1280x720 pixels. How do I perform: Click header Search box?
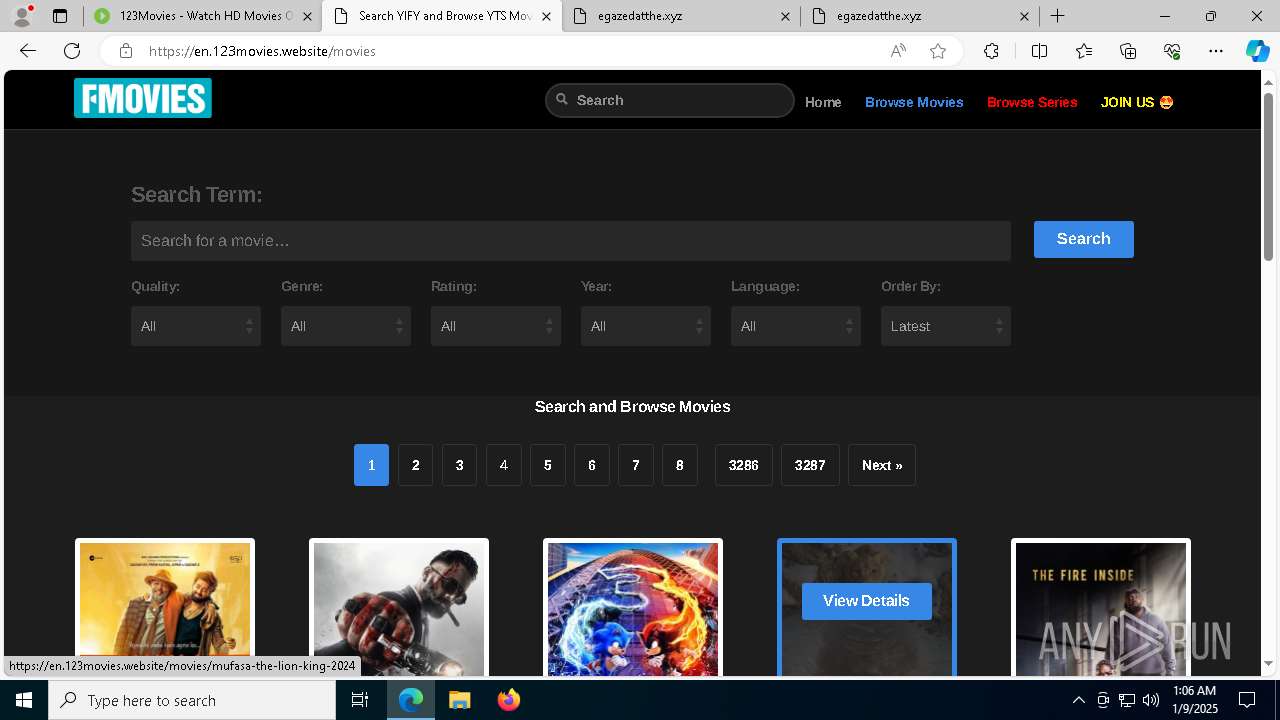670,100
